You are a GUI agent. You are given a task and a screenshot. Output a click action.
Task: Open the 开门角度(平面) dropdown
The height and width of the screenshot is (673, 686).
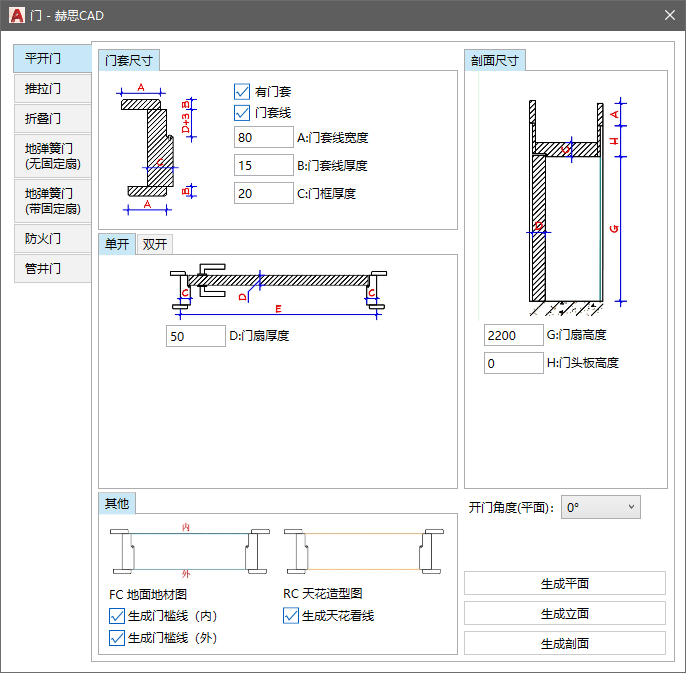click(601, 507)
